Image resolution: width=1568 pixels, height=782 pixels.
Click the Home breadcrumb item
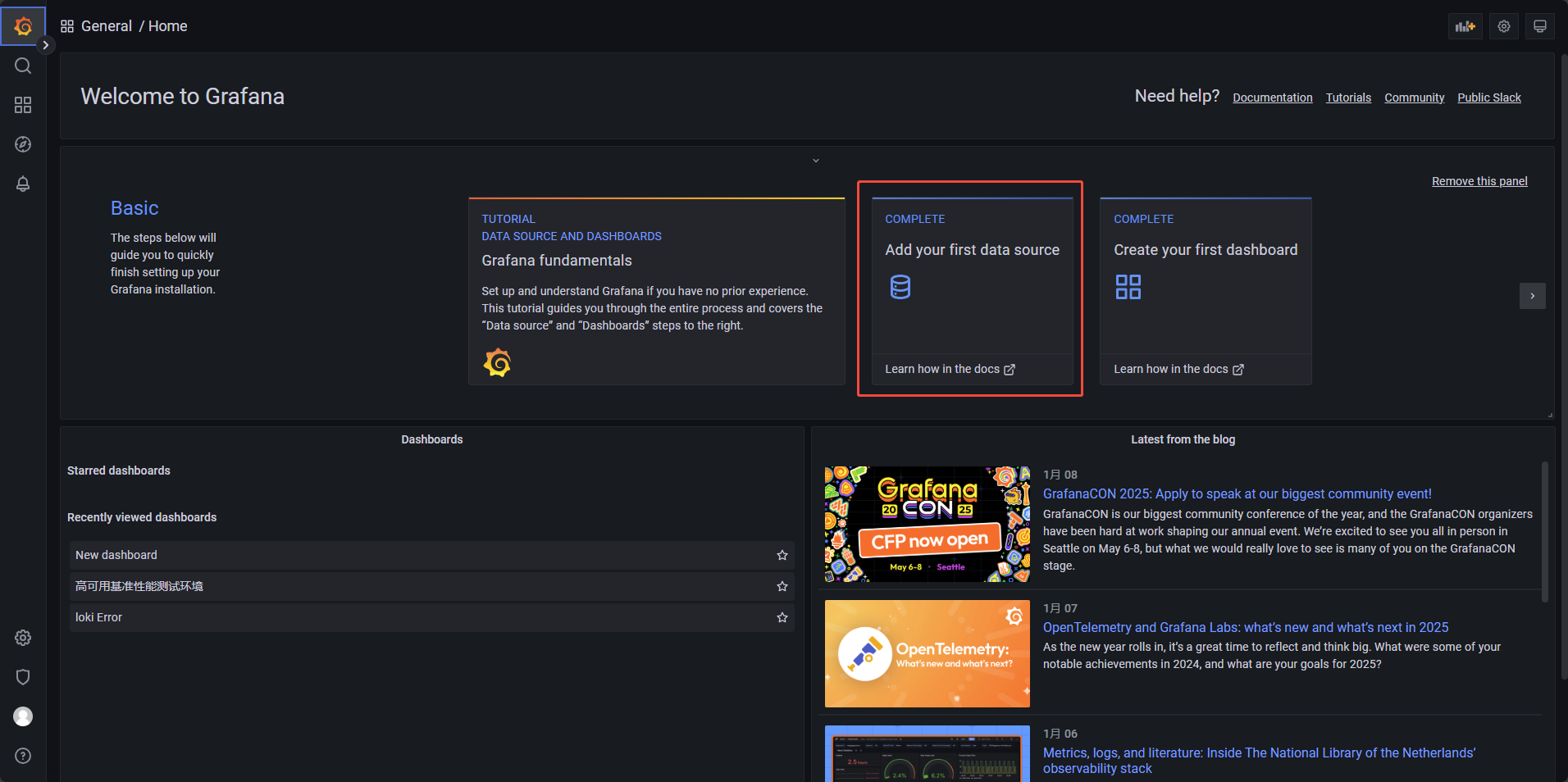tap(167, 25)
